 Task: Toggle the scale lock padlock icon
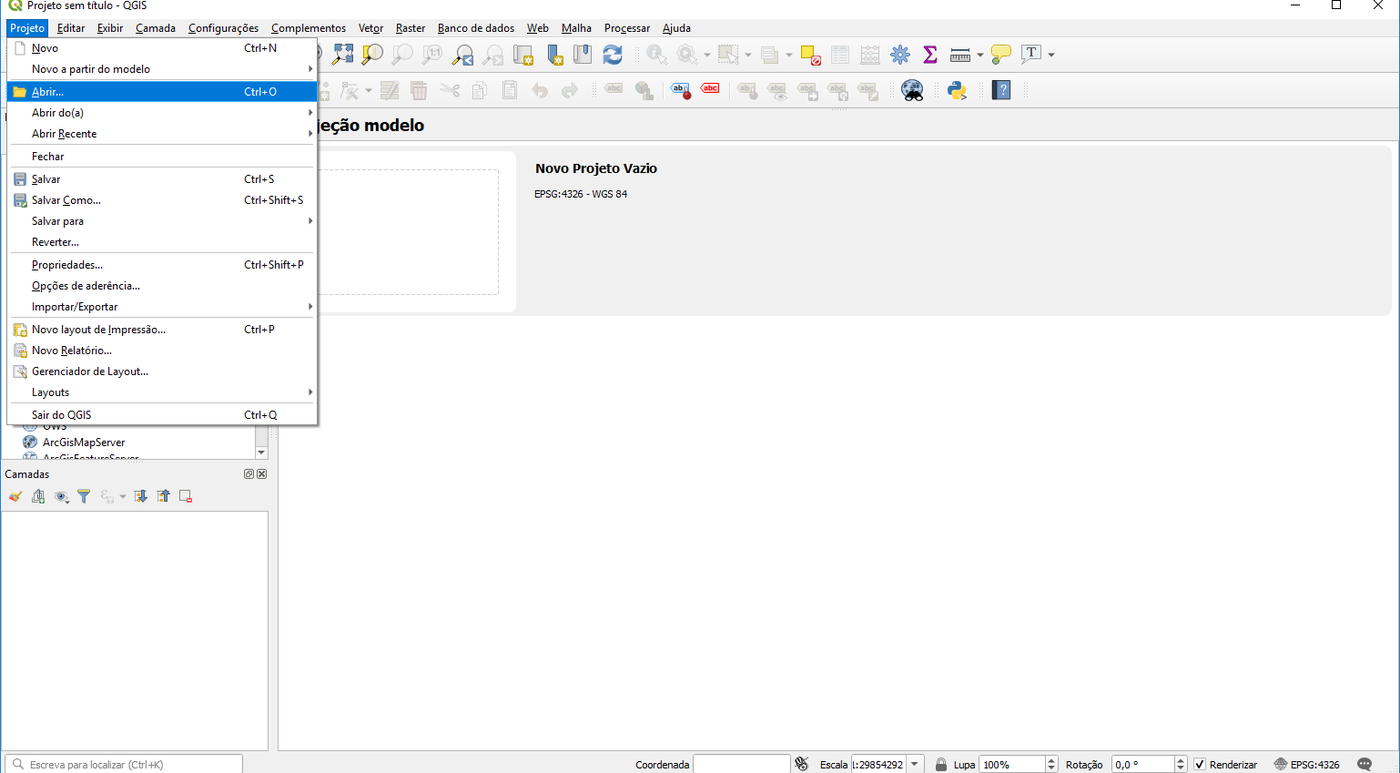941,764
